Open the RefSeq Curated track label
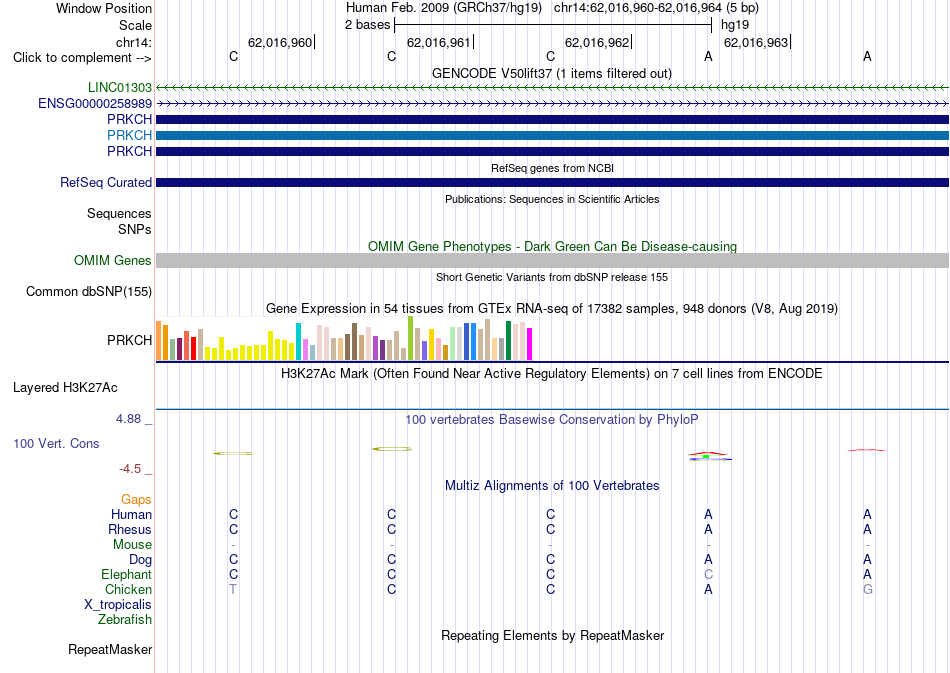The width and height of the screenshot is (950, 673). point(106,182)
